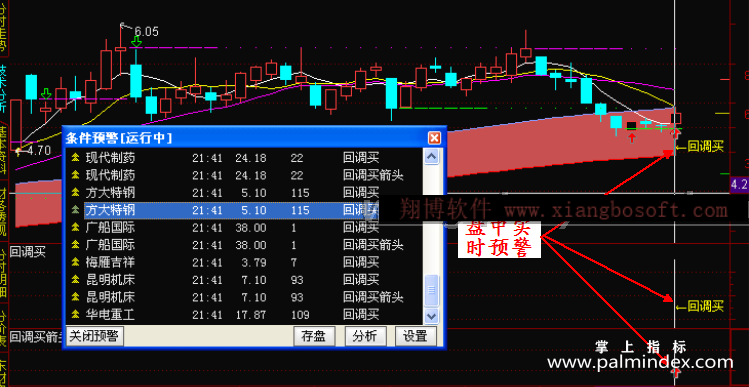Close the 条件预警 alert dialog
749x387 pixels.
point(434,139)
